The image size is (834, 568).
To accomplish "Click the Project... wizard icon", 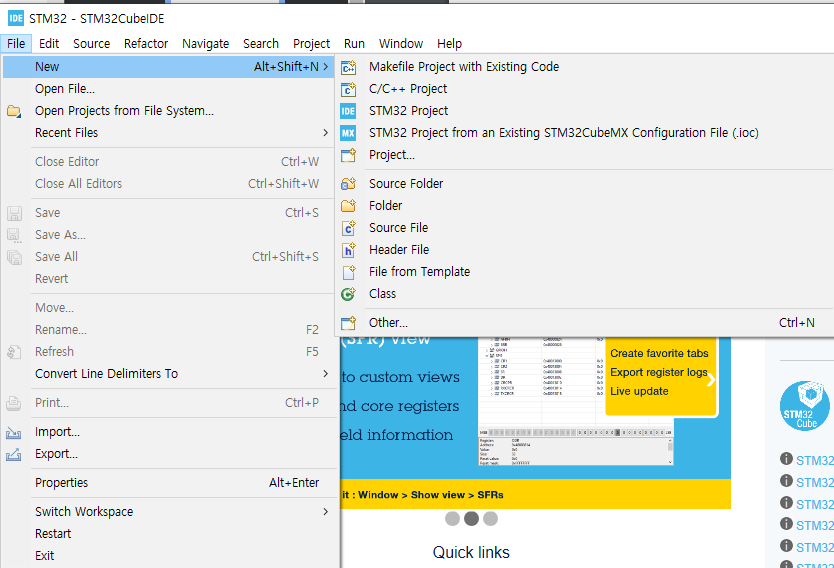I will point(348,155).
